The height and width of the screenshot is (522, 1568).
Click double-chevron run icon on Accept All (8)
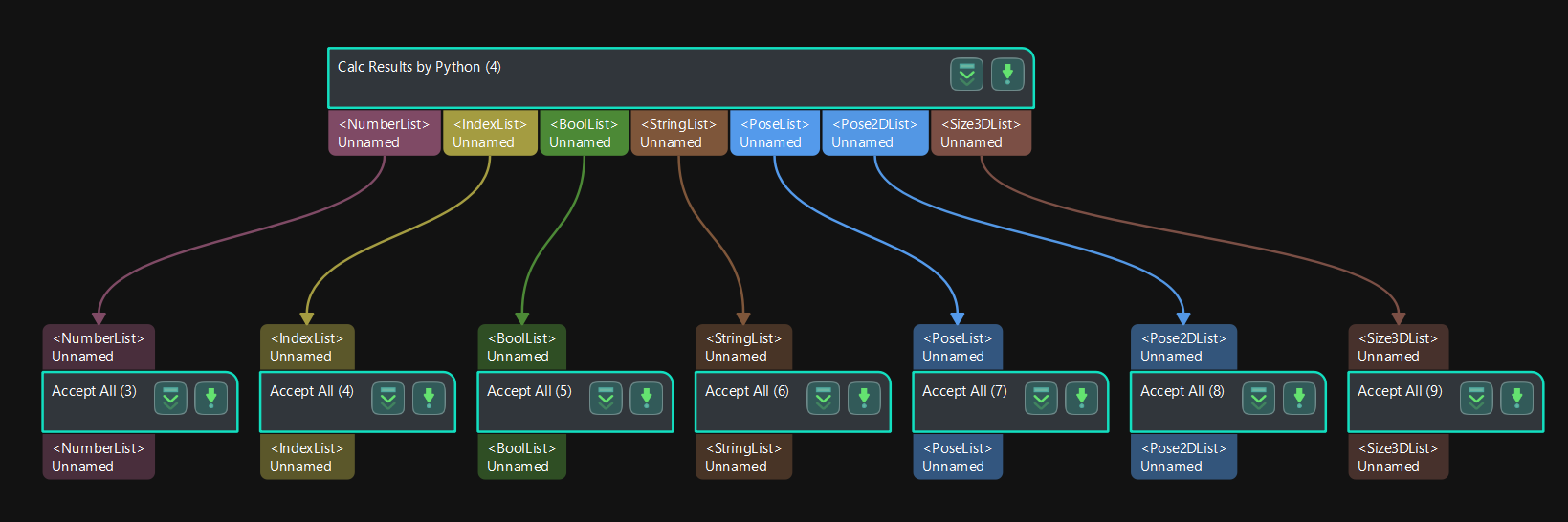[1258, 398]
